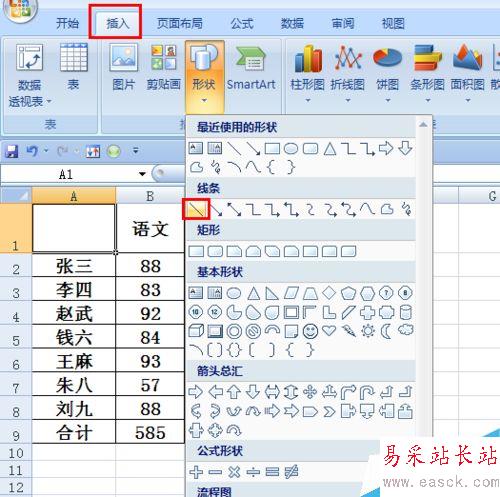Select column A header
The height and width of the screenshot is (497, 500).
pos(74,196)
